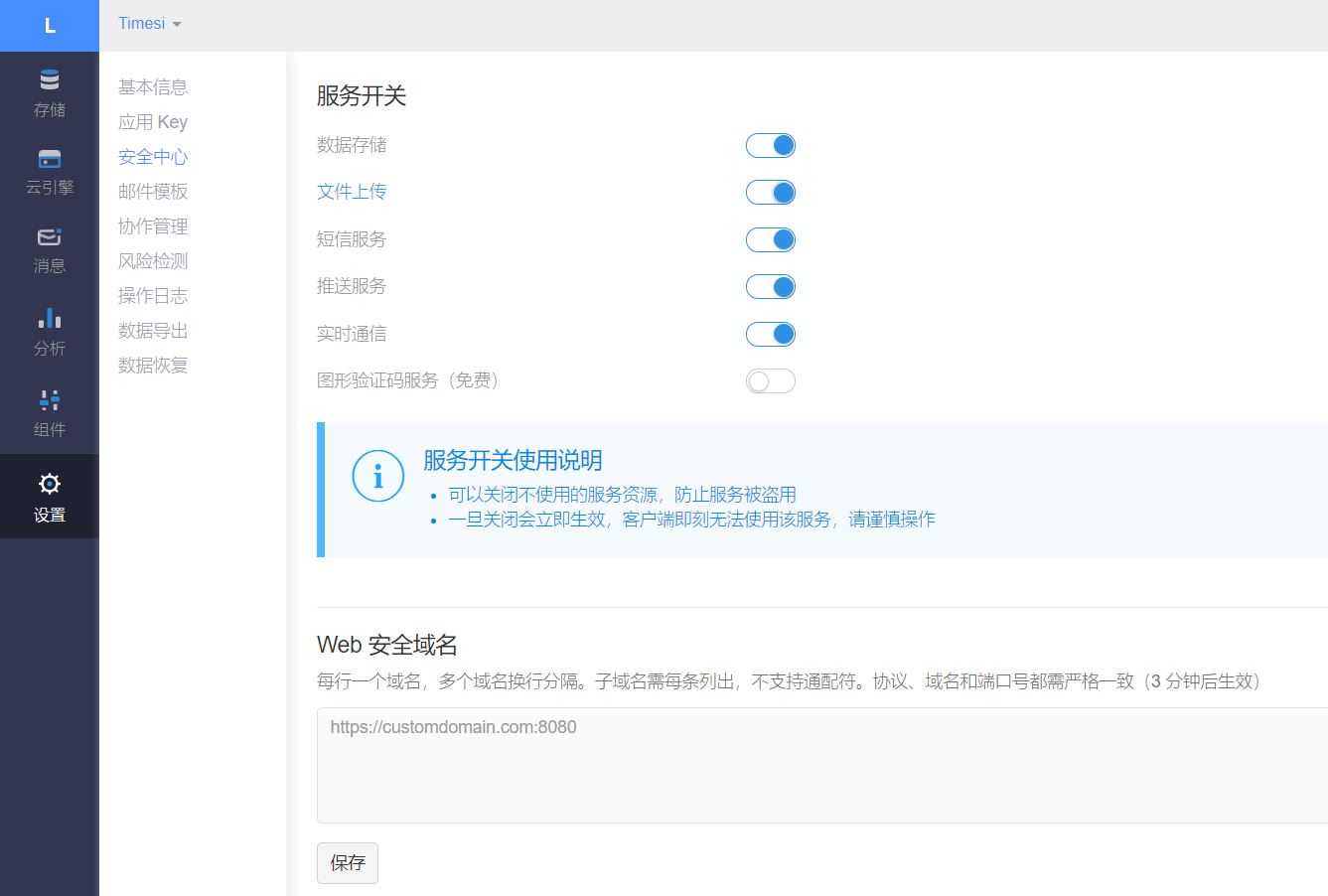Click the Web 安全域名 heading
Screen dimensions: 1328x896
[x=387, y=645]
